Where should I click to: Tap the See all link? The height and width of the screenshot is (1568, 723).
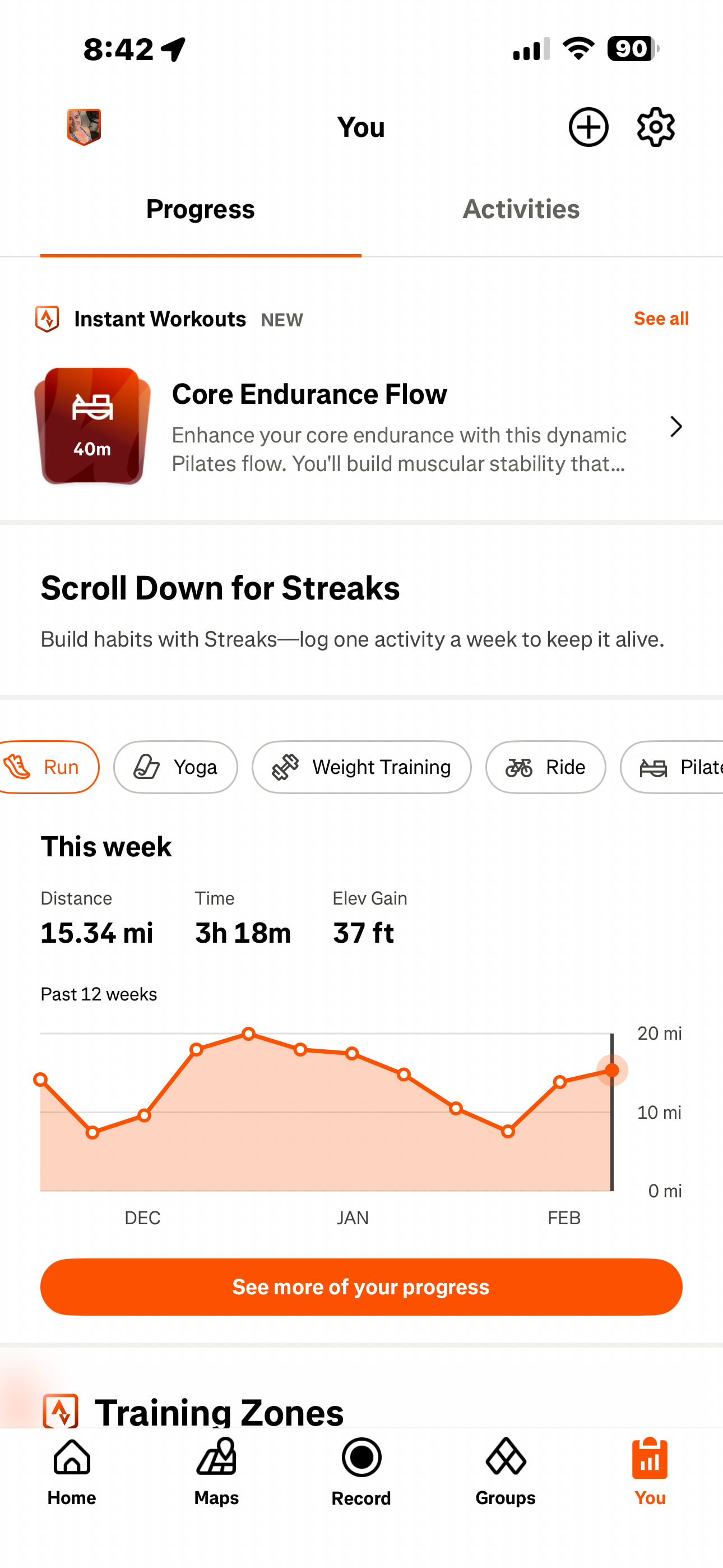coord(661,319)
